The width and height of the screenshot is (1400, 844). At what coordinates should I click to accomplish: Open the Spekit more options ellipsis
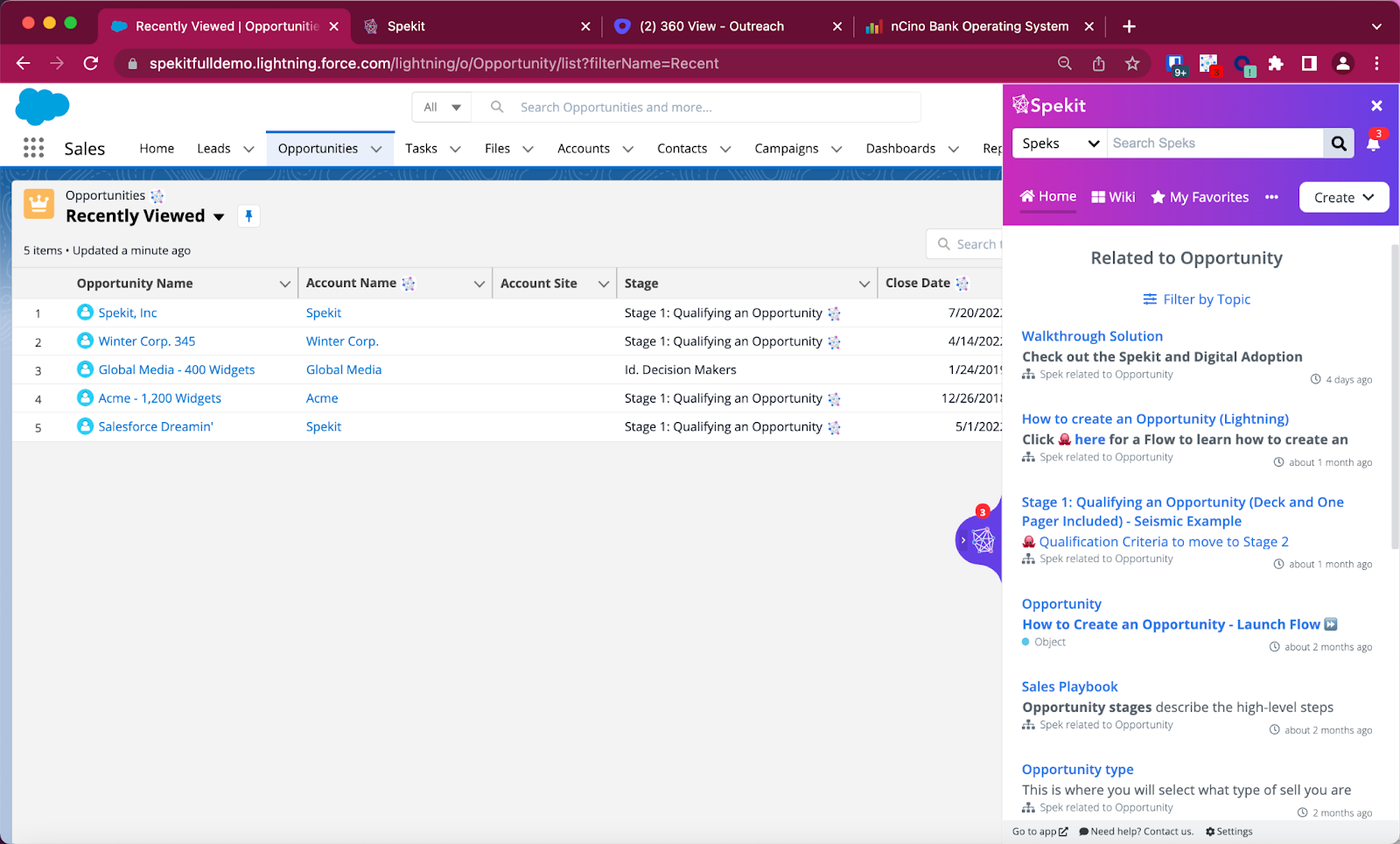1271,197
